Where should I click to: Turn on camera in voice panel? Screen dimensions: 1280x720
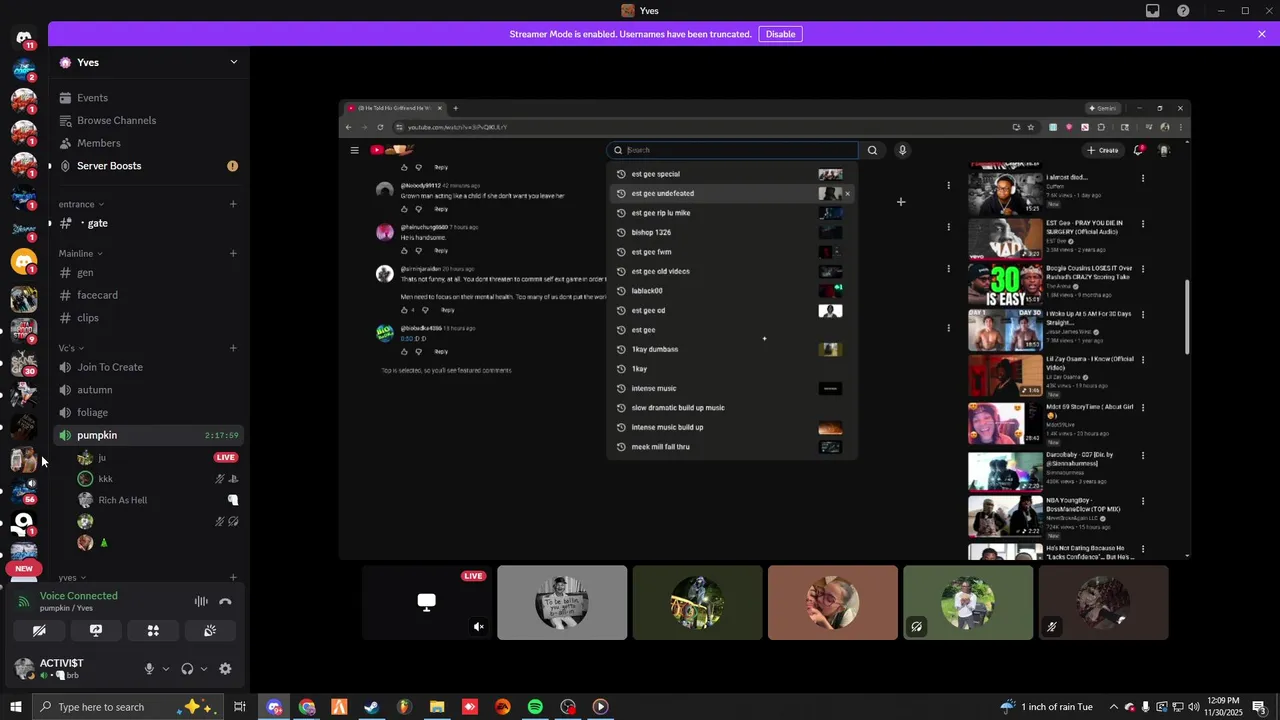pos(39,631)
